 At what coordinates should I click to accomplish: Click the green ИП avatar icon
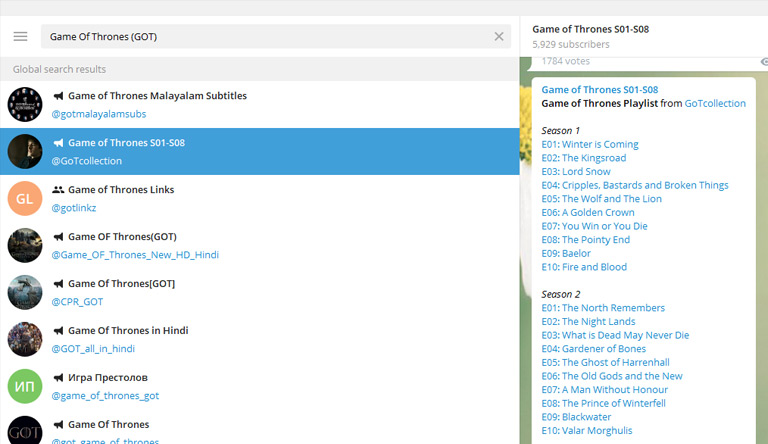click(25, 386)
